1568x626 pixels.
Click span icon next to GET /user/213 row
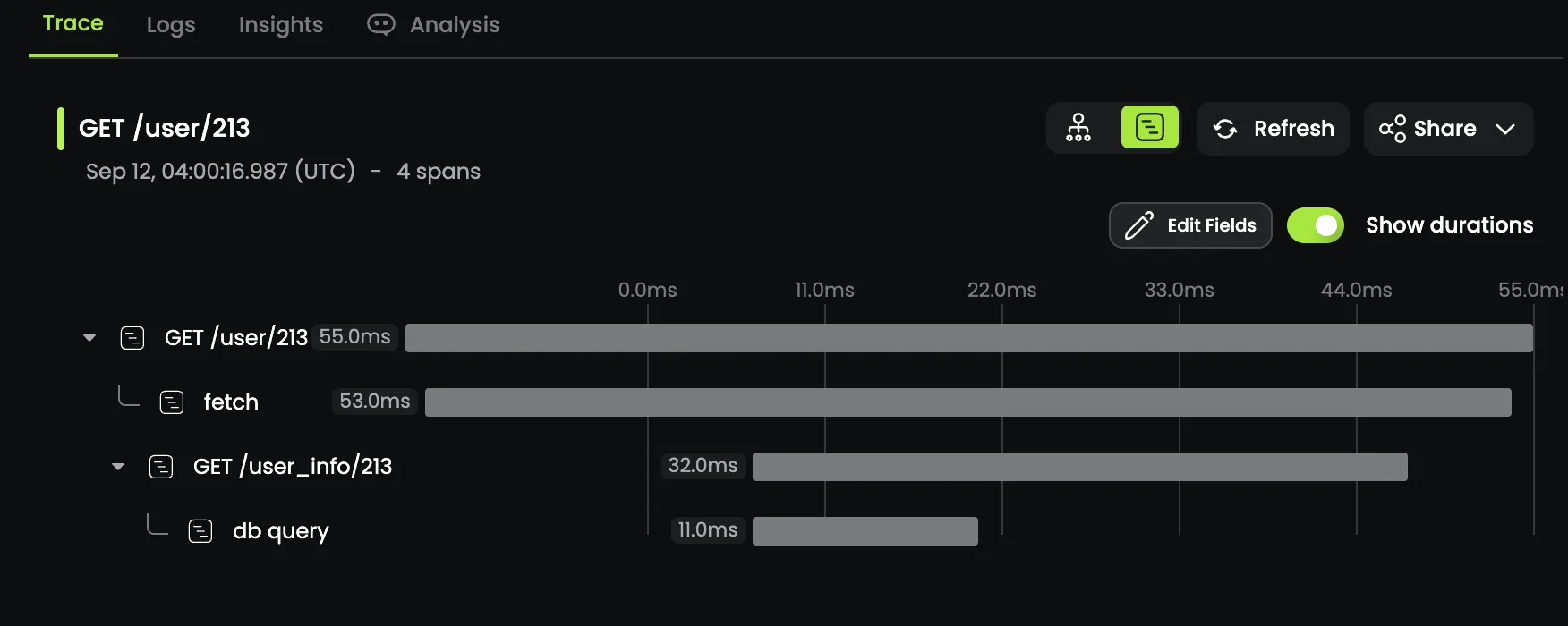tap(132, 338)
